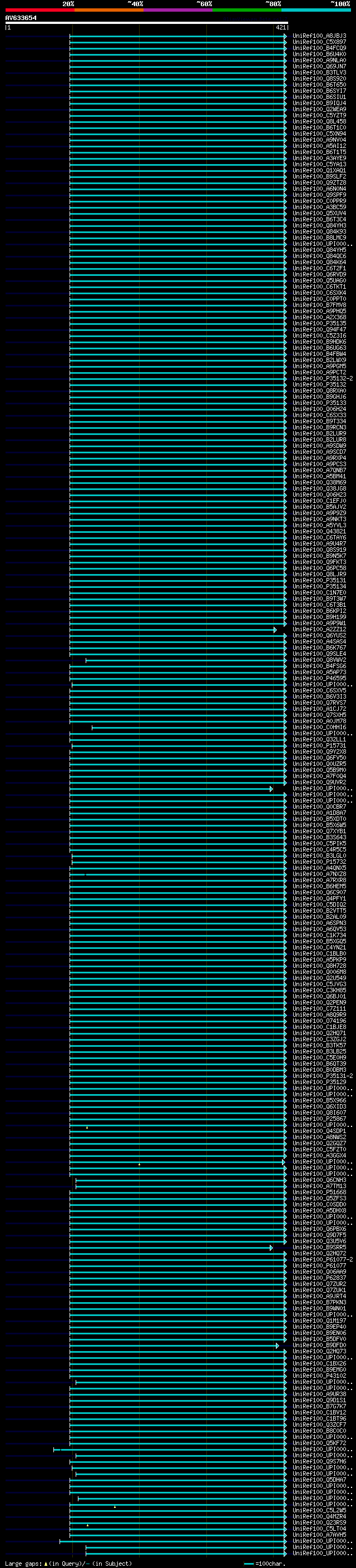Click hit label UniRef100_P62837
The width and height of the screenshot is (356, 1568).
pos(319,1278)
